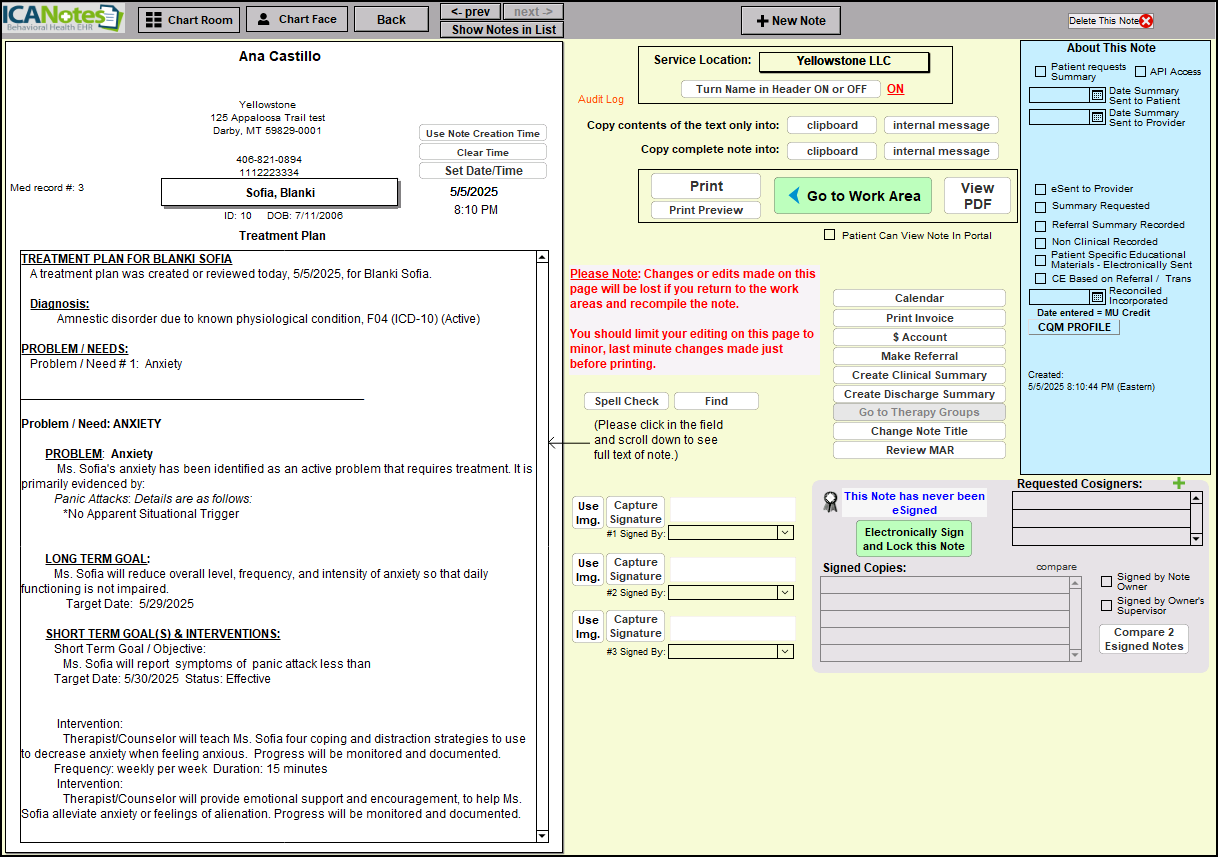Click the ICANotes logo
The image size is (1218, 857).
tap(64, 18)
